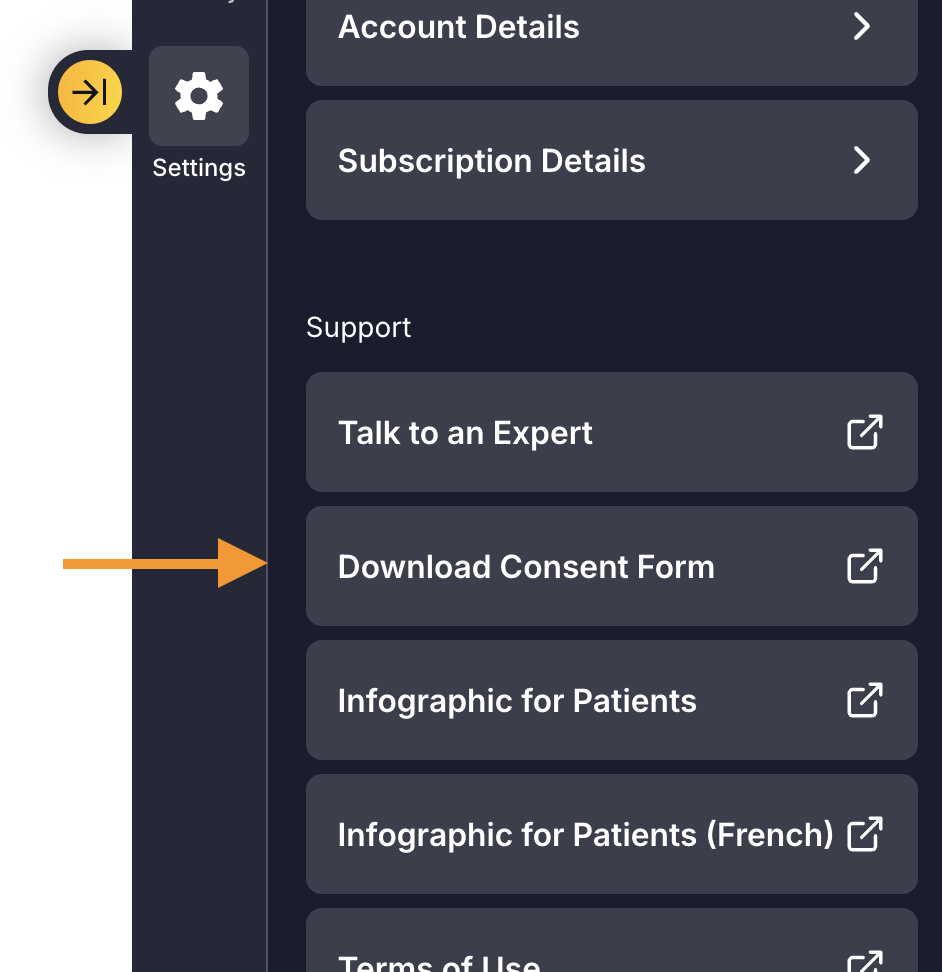Click external-link icon beside Terms of Use
The width and height of the screenshot is (942, 972).
865,962
